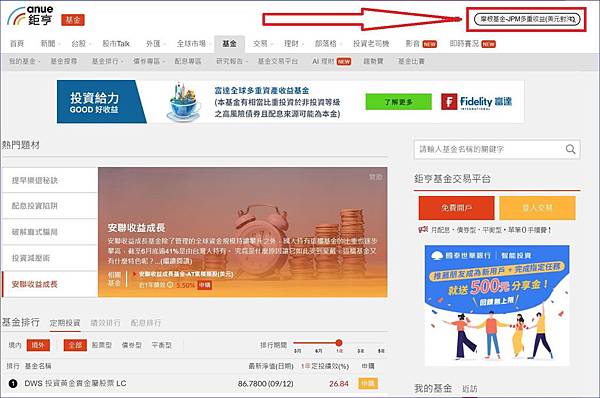The height and width of the screenshot is (398, 600).
Task: Click the 近訪 tab beside 我的基金
Action: (470, 389)
